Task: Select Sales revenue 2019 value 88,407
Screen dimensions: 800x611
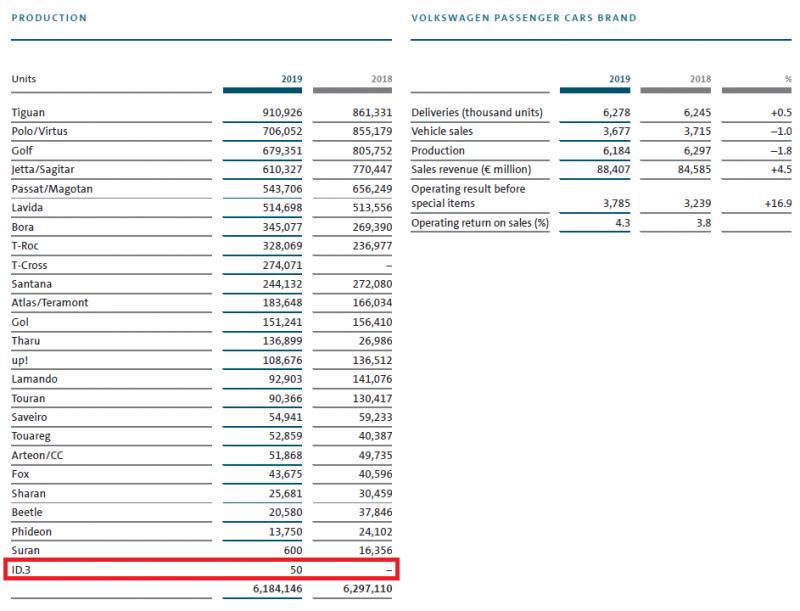Action: point(613,169)
